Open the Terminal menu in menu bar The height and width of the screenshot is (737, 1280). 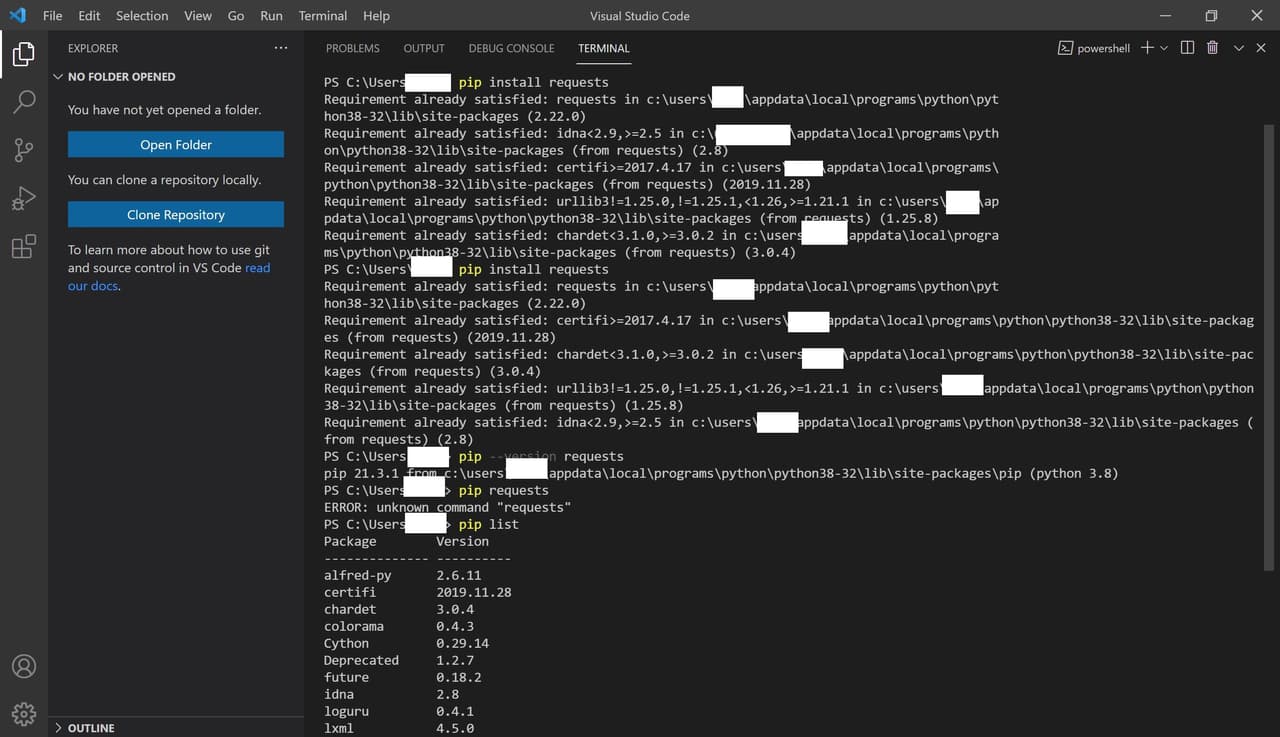323,16
